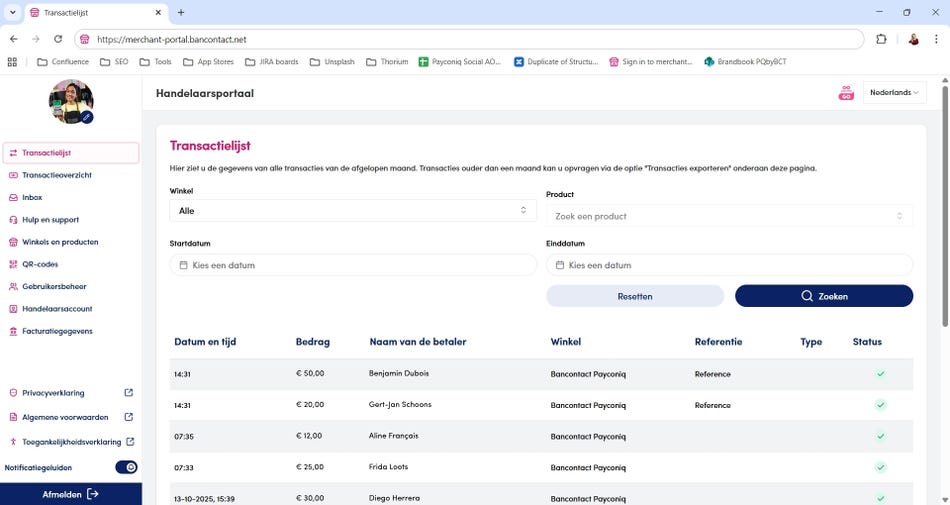Viewport: 950px width, 505px height.
Task: Click the browser extensions puzzle icon
Action: click(881, 39)
